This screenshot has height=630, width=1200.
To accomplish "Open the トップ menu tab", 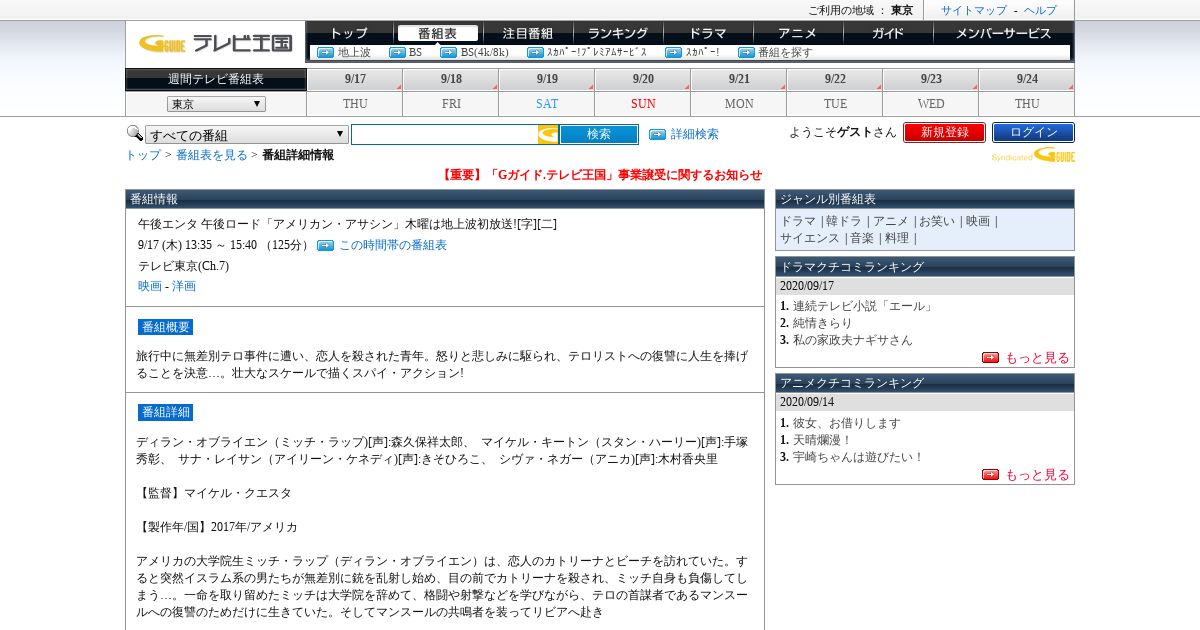I will pos(349,33).
